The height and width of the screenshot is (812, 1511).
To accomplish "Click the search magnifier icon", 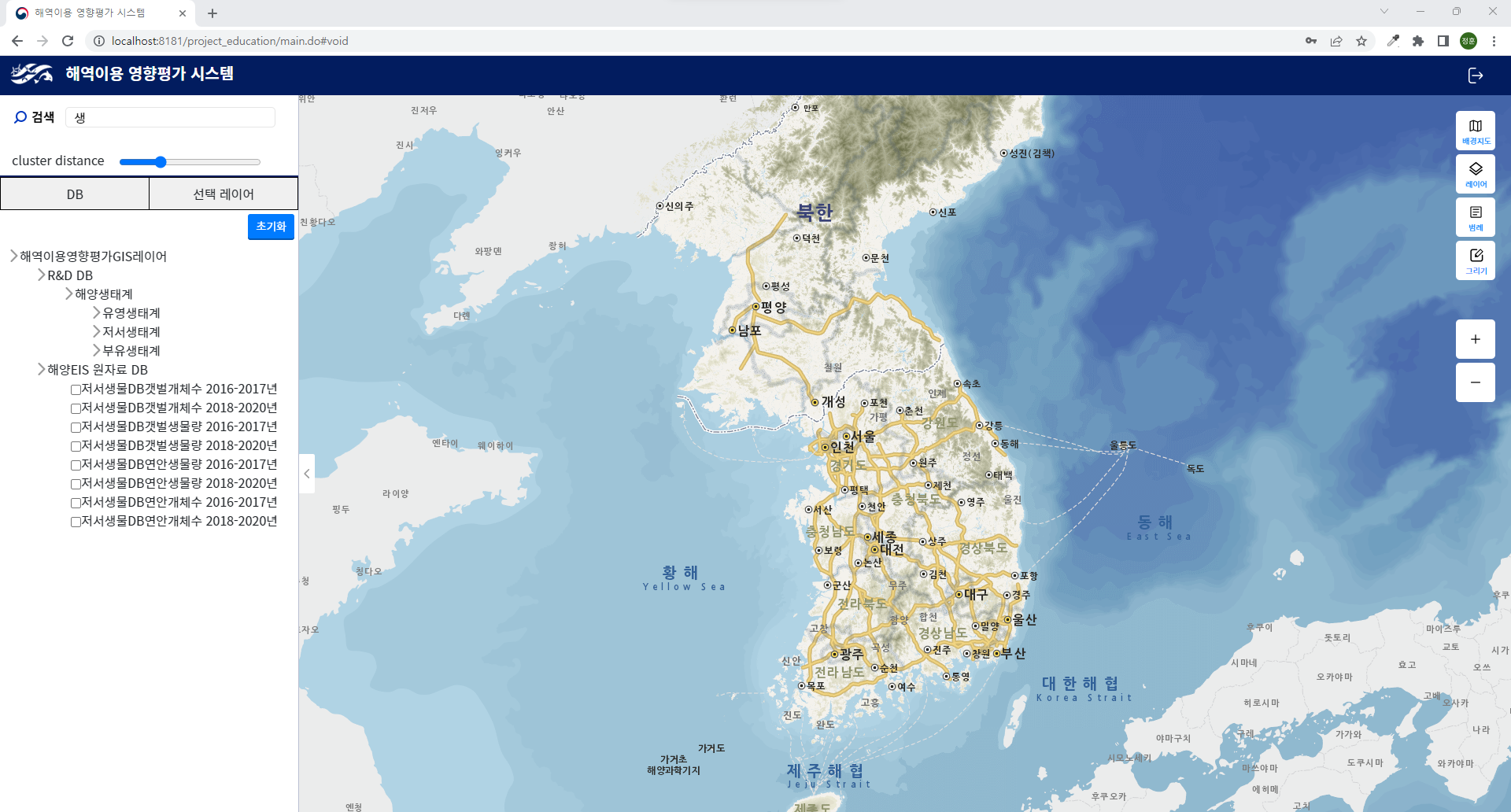I will [20, 116].
